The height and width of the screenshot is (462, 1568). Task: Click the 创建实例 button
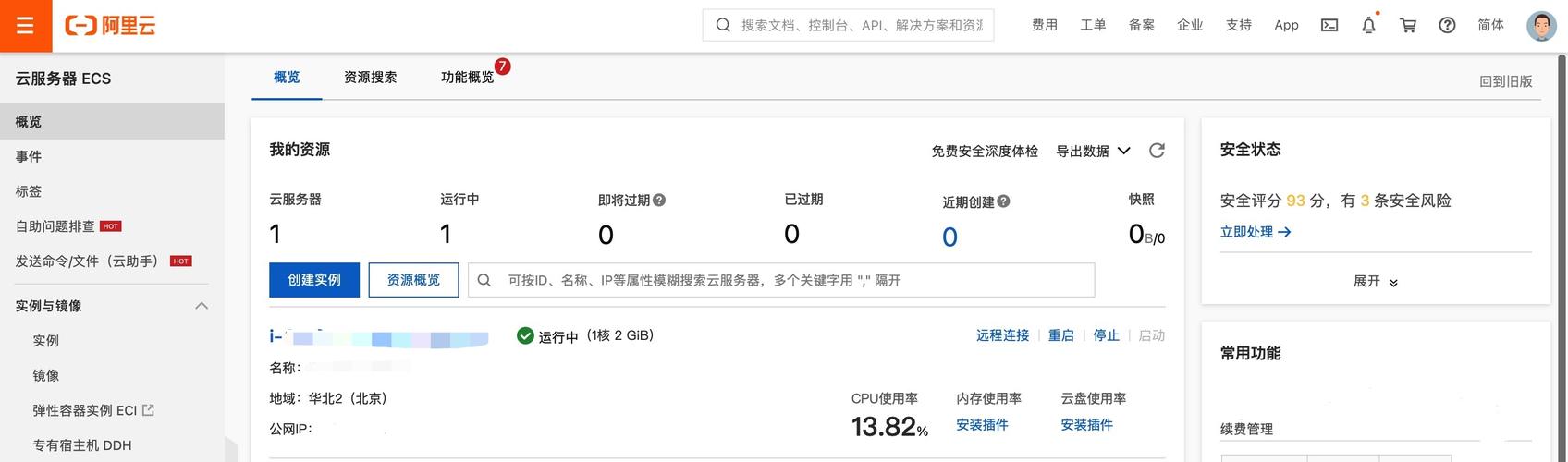pos(314,279)
